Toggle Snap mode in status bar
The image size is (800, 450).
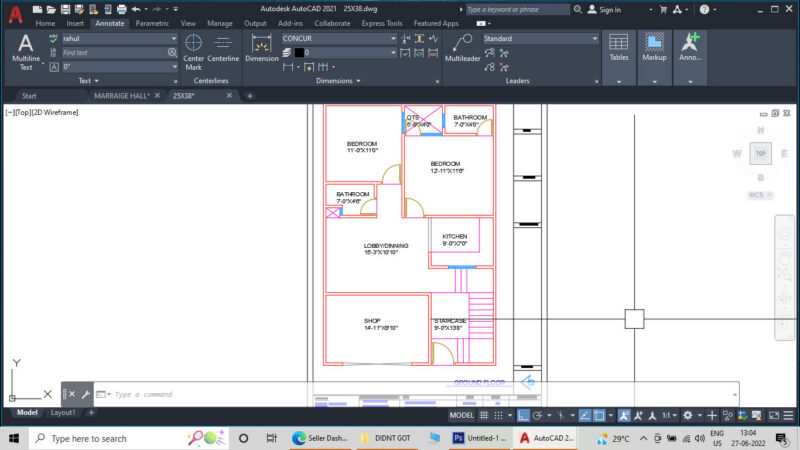[x=498, y=415]
